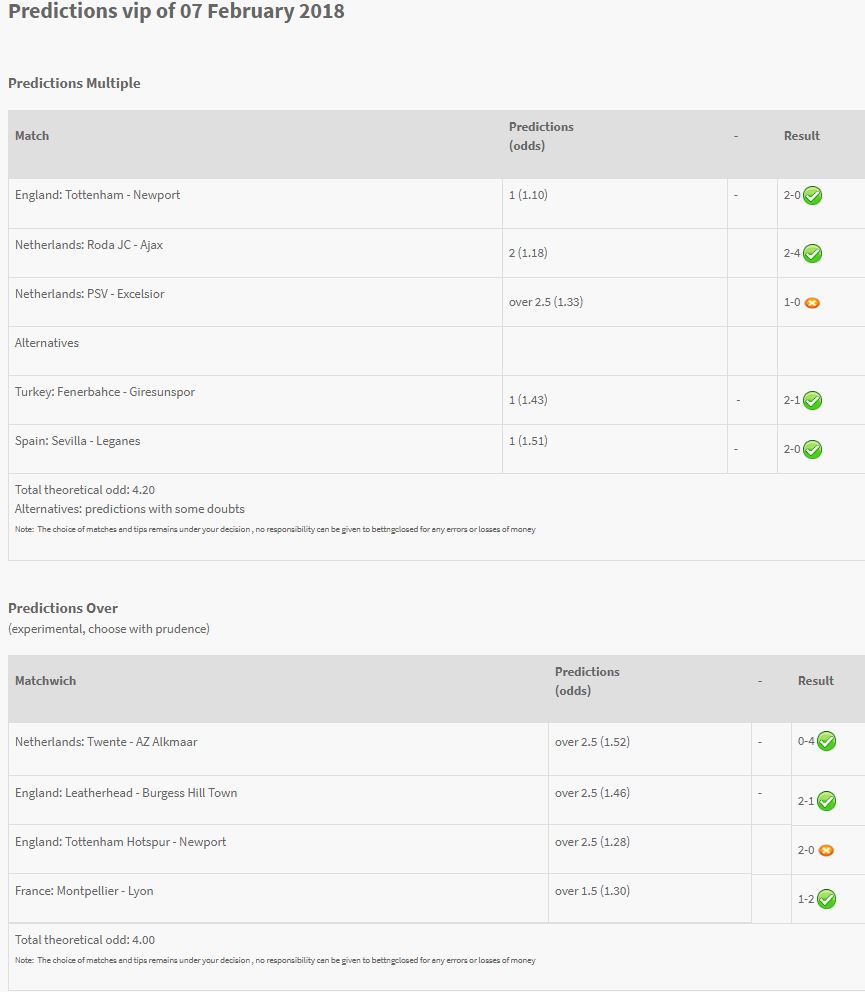Click green checkmark for Sevilla - Leganes result
This screenshot has width=865, height=992.
tap(812, 449)
